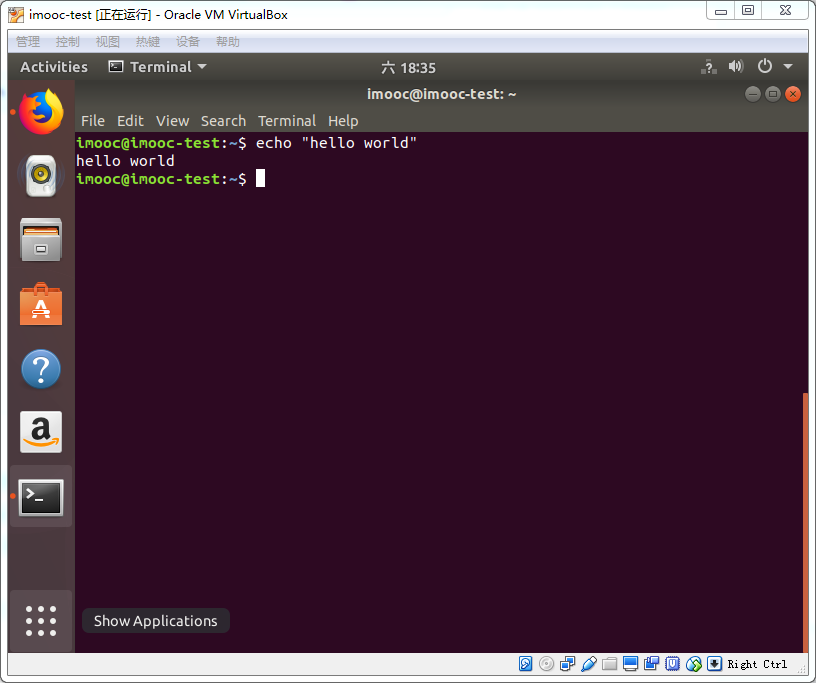Open the Edit menu in terminal
The image size is (816, 683).
point(130,121)
